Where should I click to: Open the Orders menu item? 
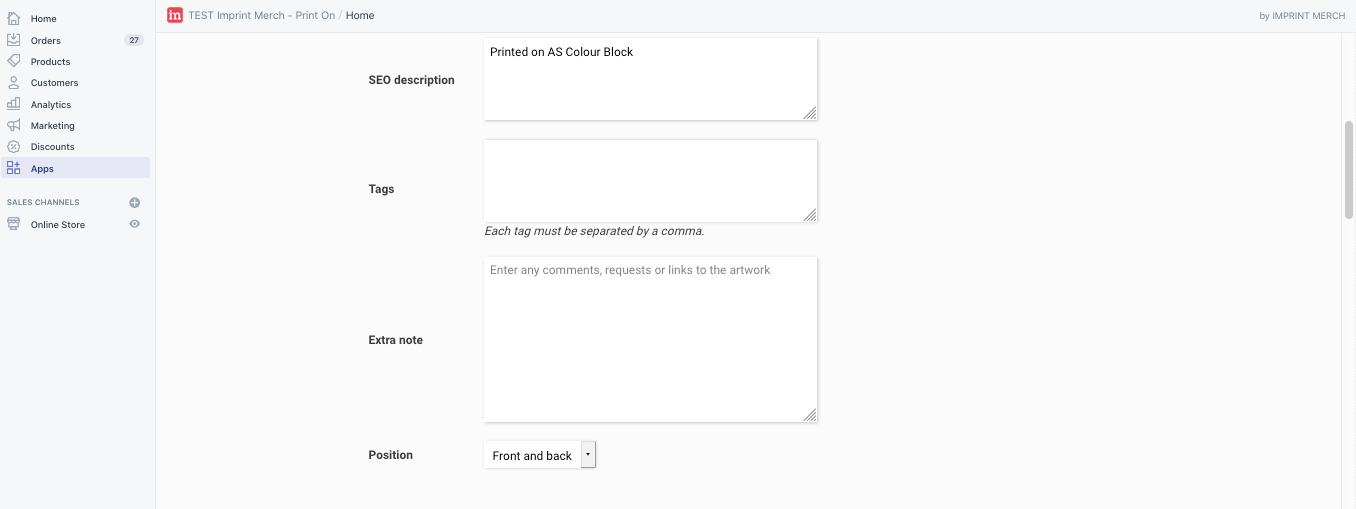point(46,41)
